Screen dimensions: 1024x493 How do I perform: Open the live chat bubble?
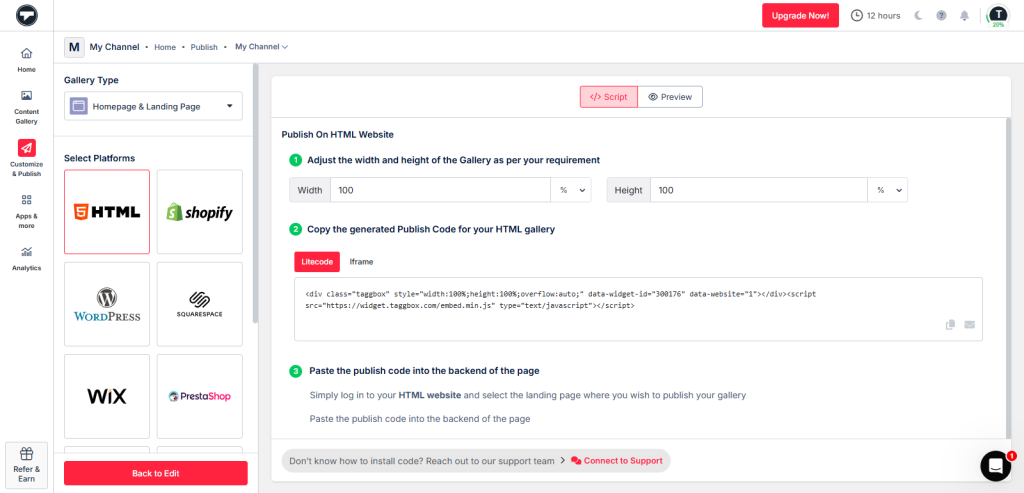pyautogui.click(x=995, y=465)
